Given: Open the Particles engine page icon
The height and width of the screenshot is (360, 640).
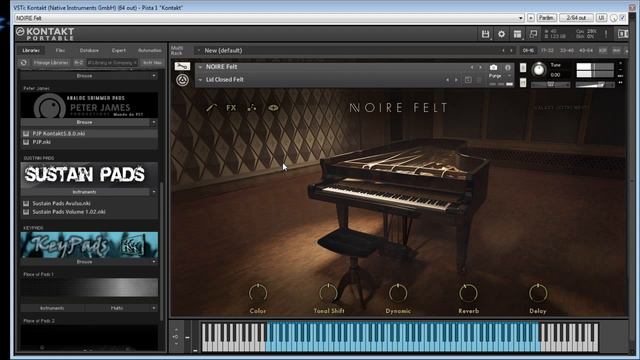Looking at the screenshot, I should 252,108.
